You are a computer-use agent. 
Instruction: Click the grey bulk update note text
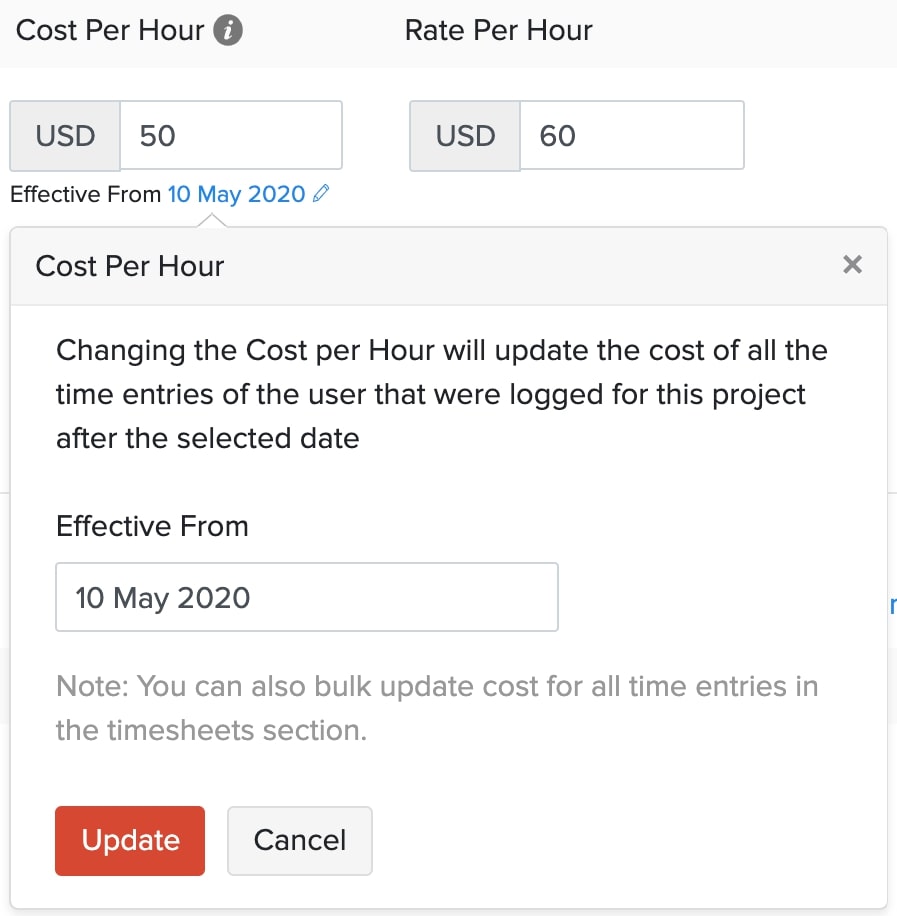click(437, 708)
